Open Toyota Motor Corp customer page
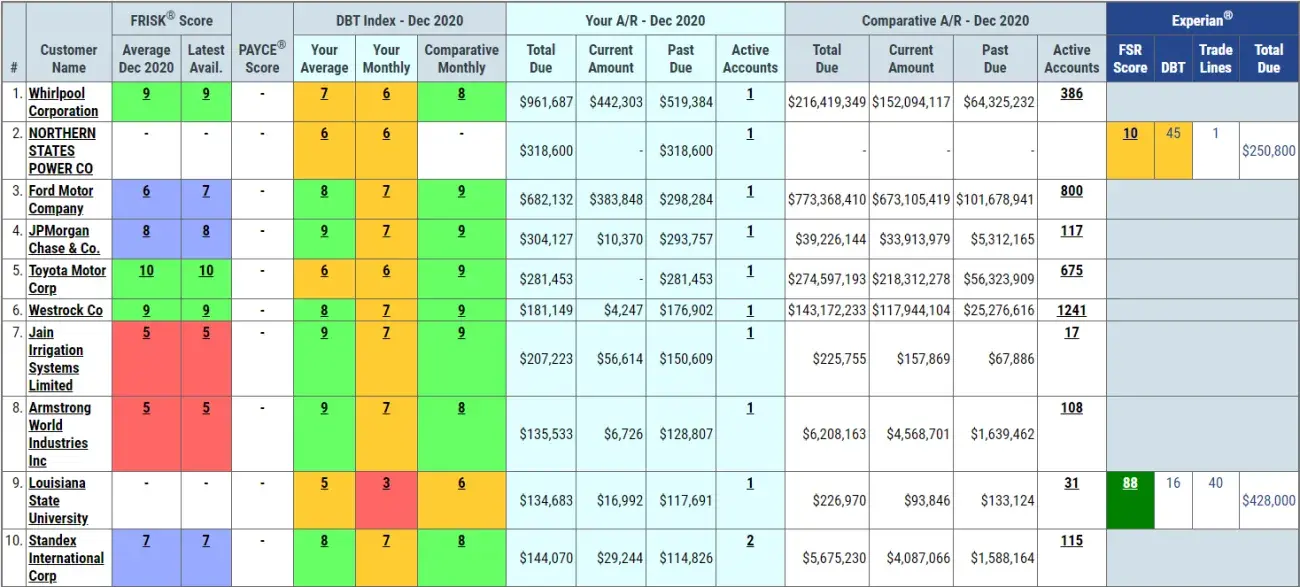The image size is (1300, 587). coord(67,279)
